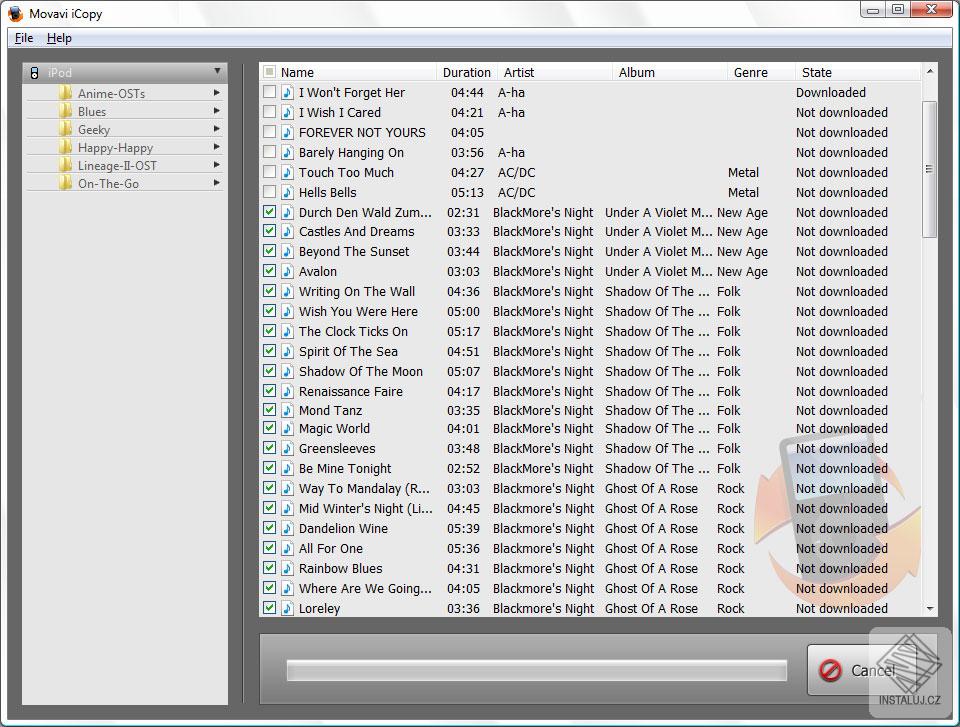Click the track list vertical scrollbar thumb

[x=929, y=169]
